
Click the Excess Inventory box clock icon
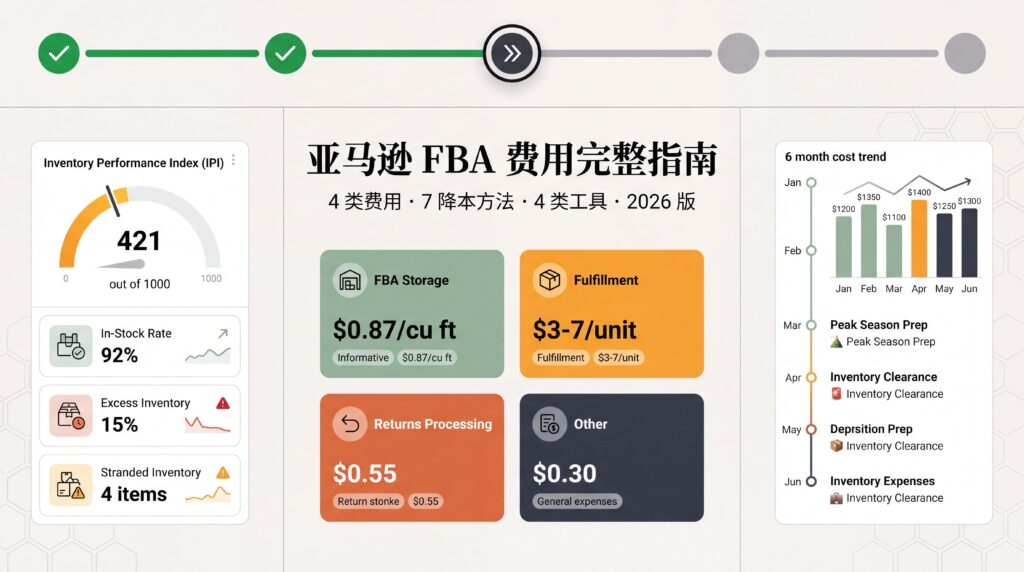pos(71,416)
